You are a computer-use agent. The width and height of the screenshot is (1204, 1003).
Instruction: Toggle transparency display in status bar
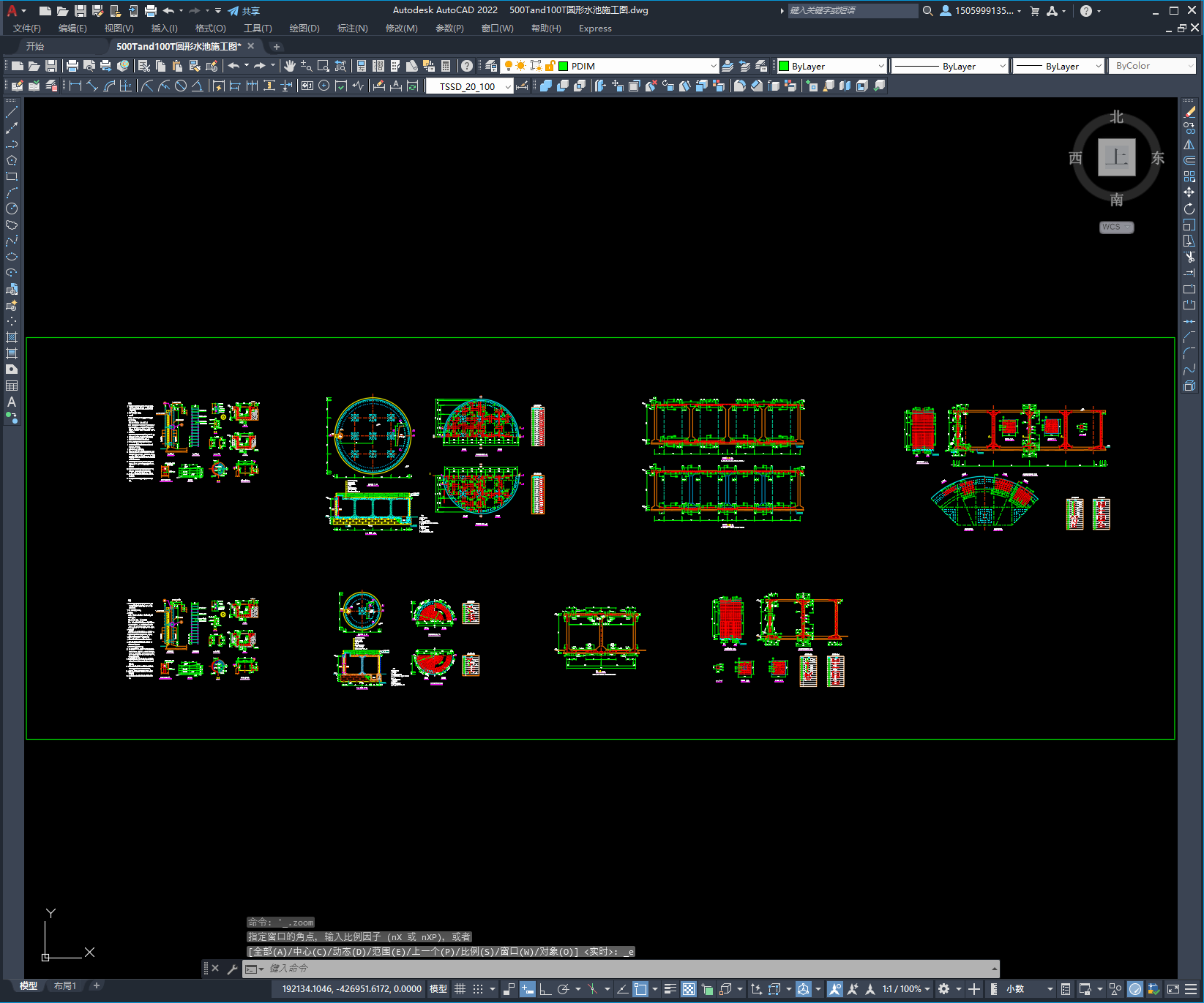[689, 989]
